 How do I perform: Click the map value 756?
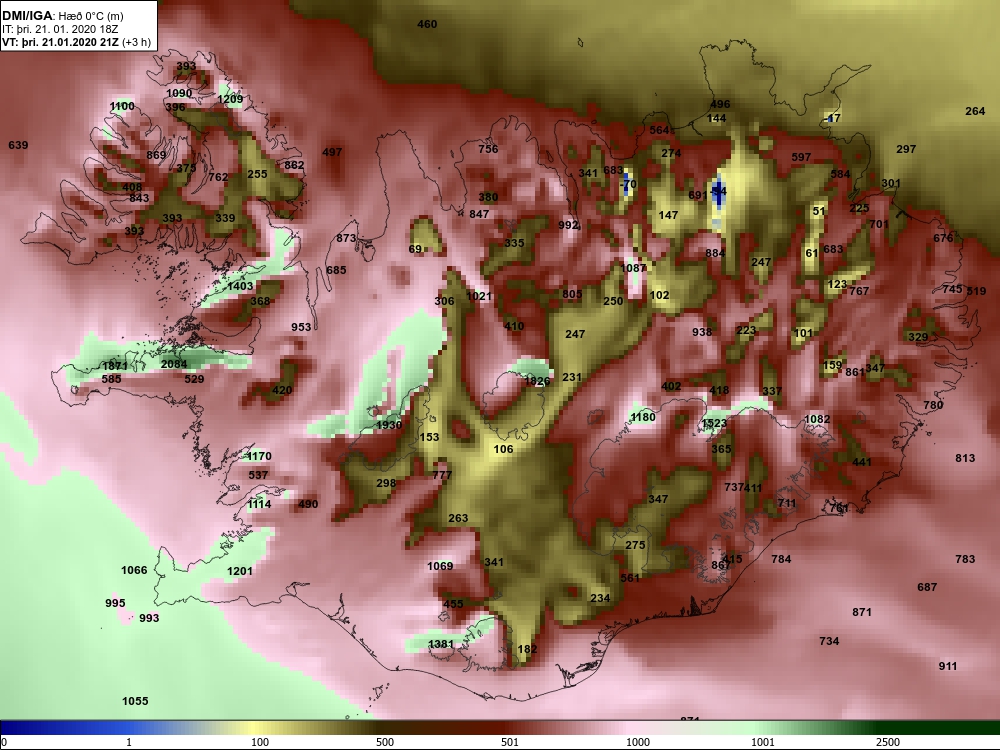coord(488,149)
